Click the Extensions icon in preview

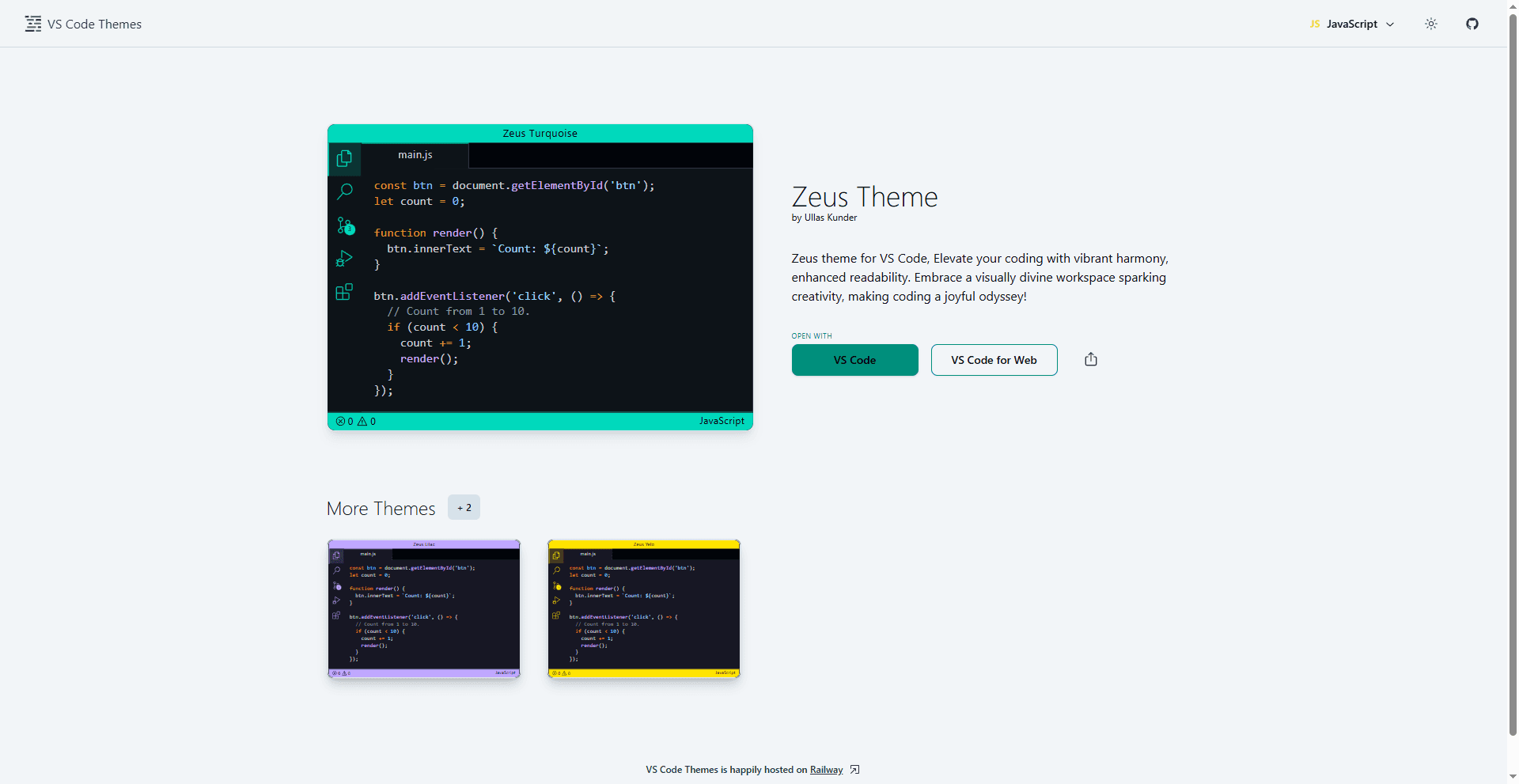[x=344, y=292]
